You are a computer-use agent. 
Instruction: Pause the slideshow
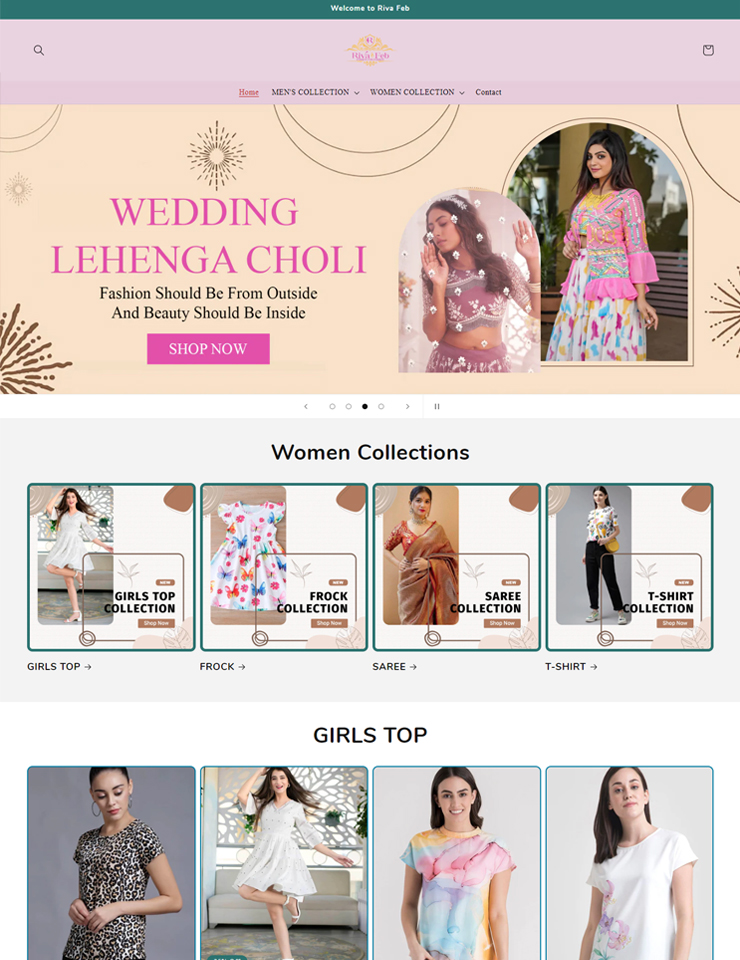point(437,407)
